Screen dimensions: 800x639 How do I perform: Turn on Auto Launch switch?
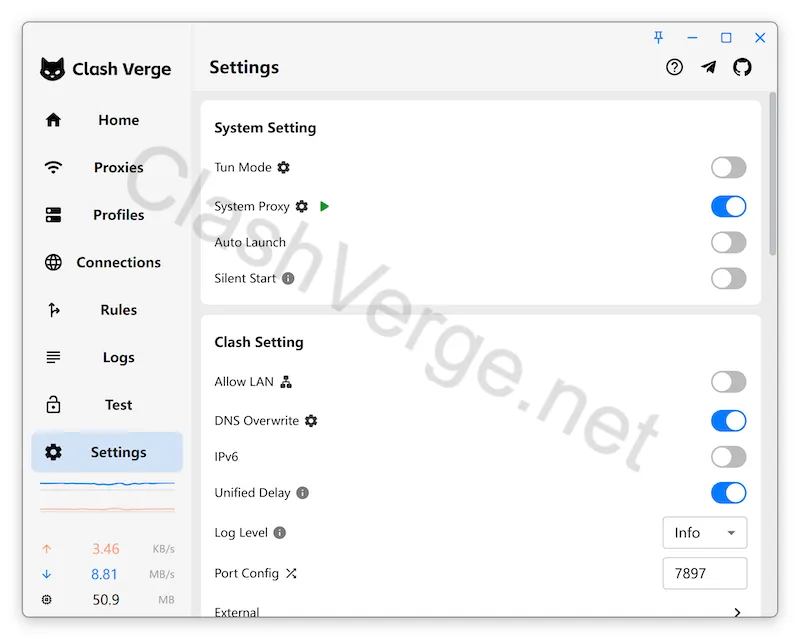point(729,242)
